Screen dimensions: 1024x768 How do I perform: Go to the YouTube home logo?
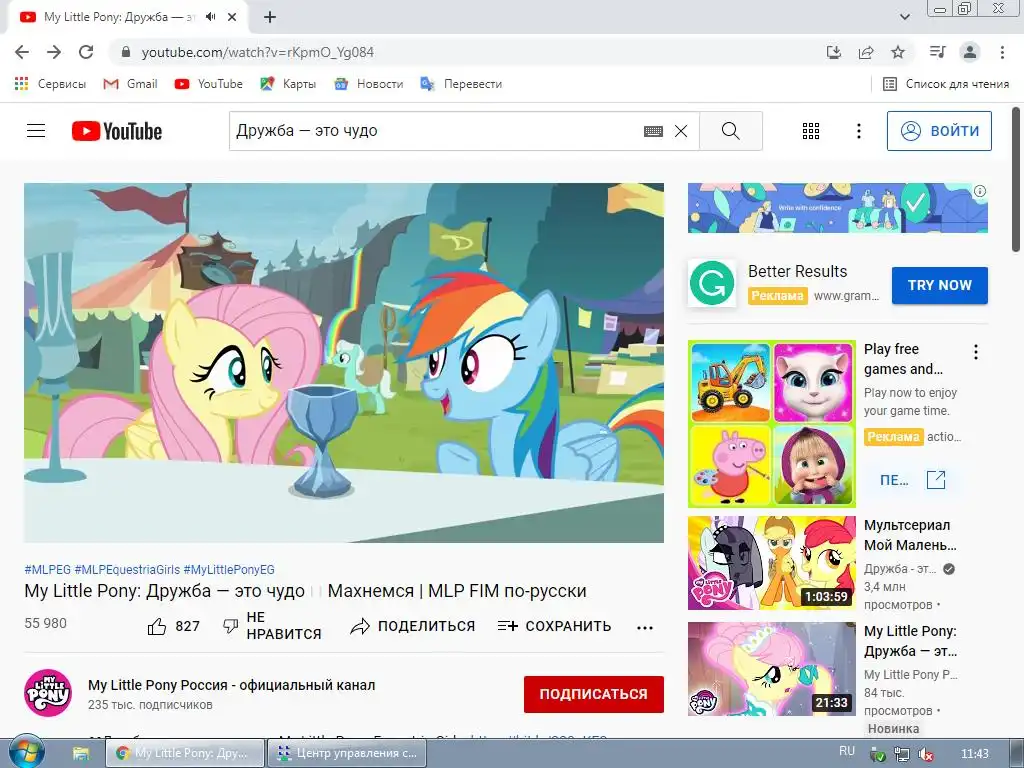tap(117, 131)
